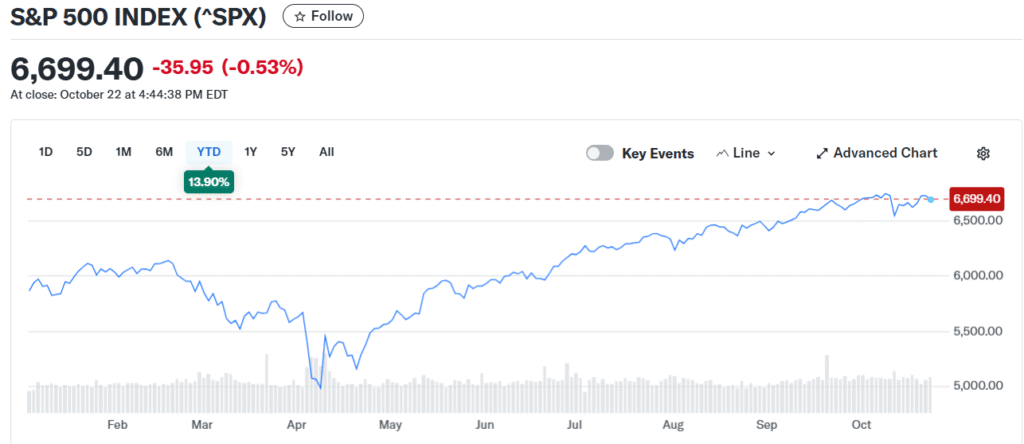Follow the S&P 500 index

[323, 16]
